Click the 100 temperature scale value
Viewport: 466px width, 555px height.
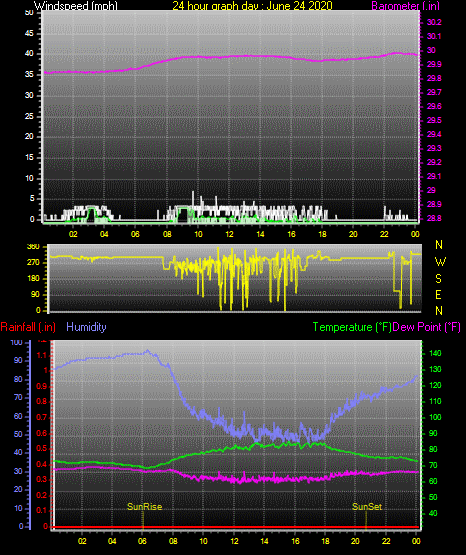[x=435, y=417]
